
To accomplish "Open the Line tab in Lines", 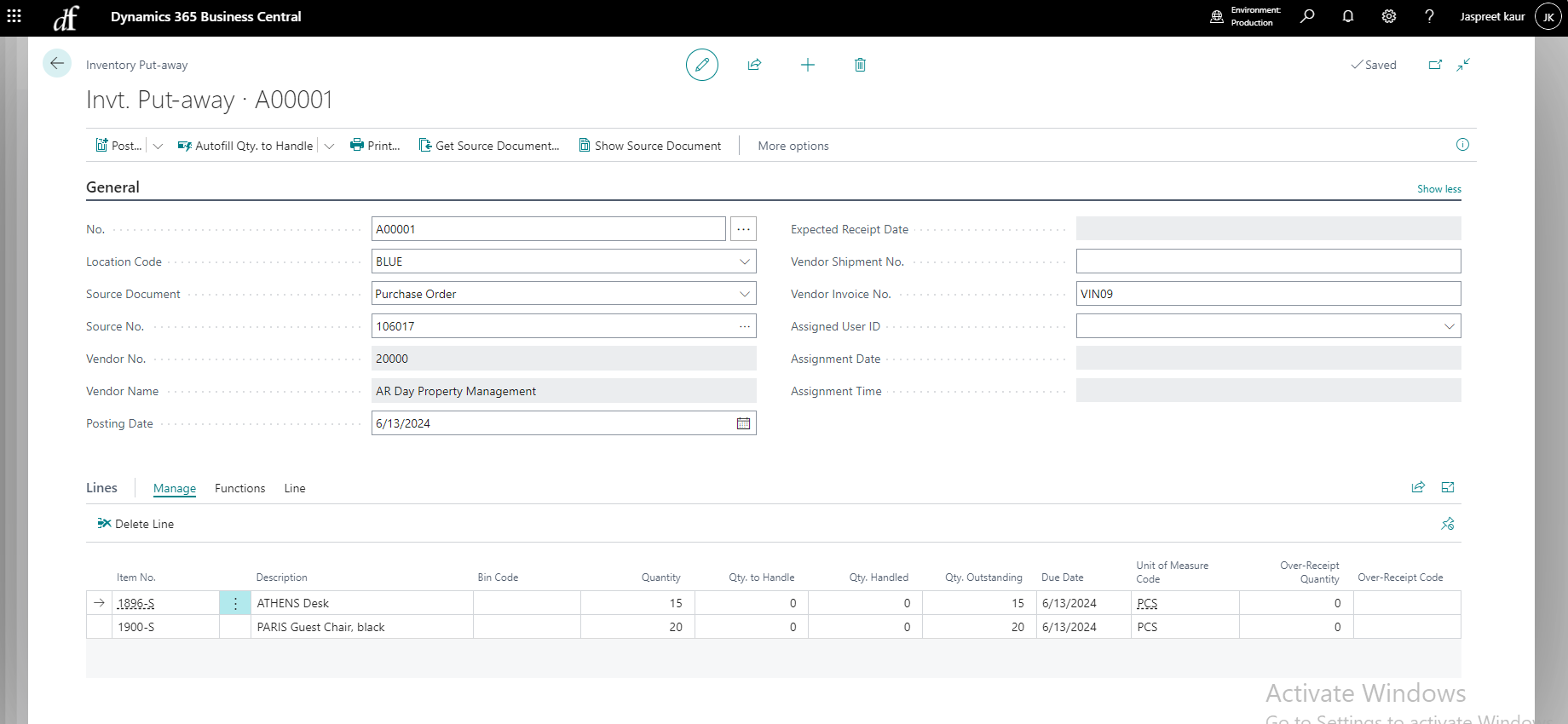I will click(x=294, y=488).
